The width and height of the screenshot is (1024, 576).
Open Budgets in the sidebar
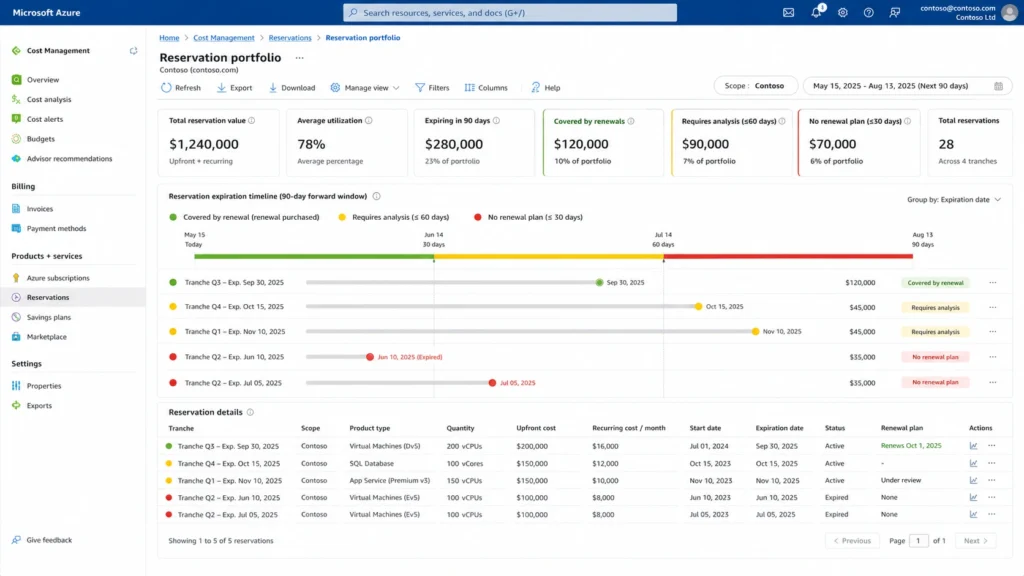pos(40,138)
